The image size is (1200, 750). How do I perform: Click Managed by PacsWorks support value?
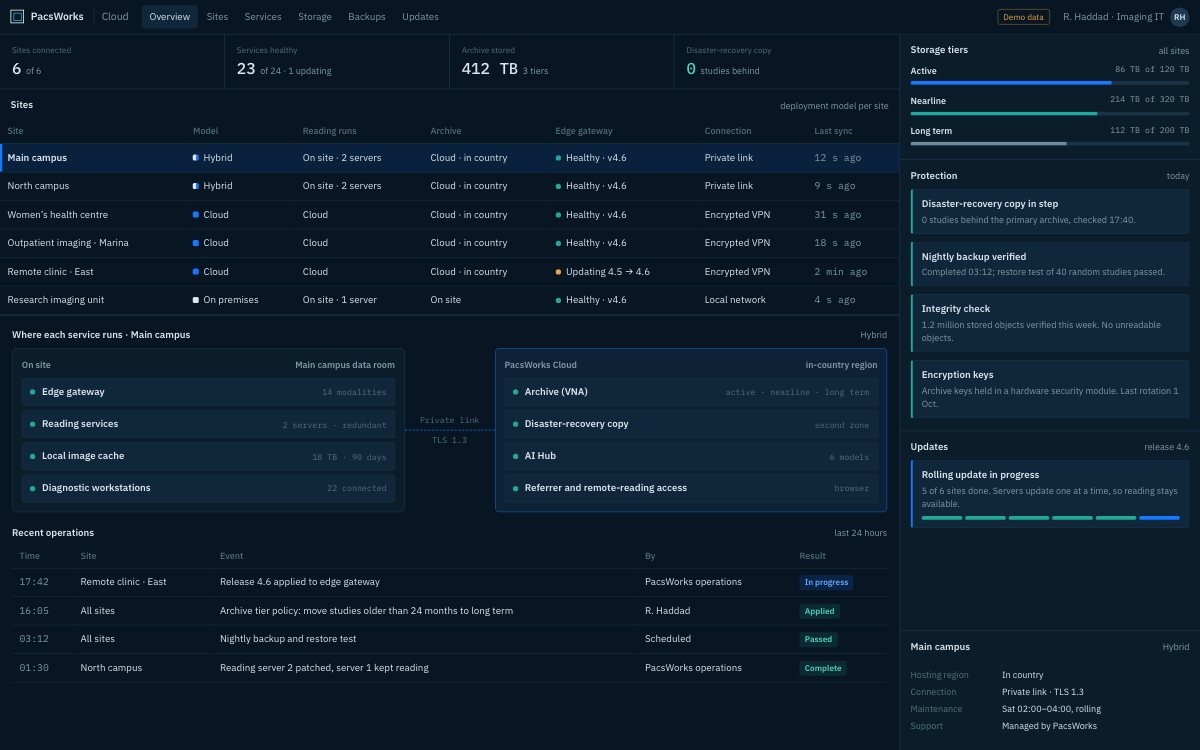click(x=1049, y=726)
